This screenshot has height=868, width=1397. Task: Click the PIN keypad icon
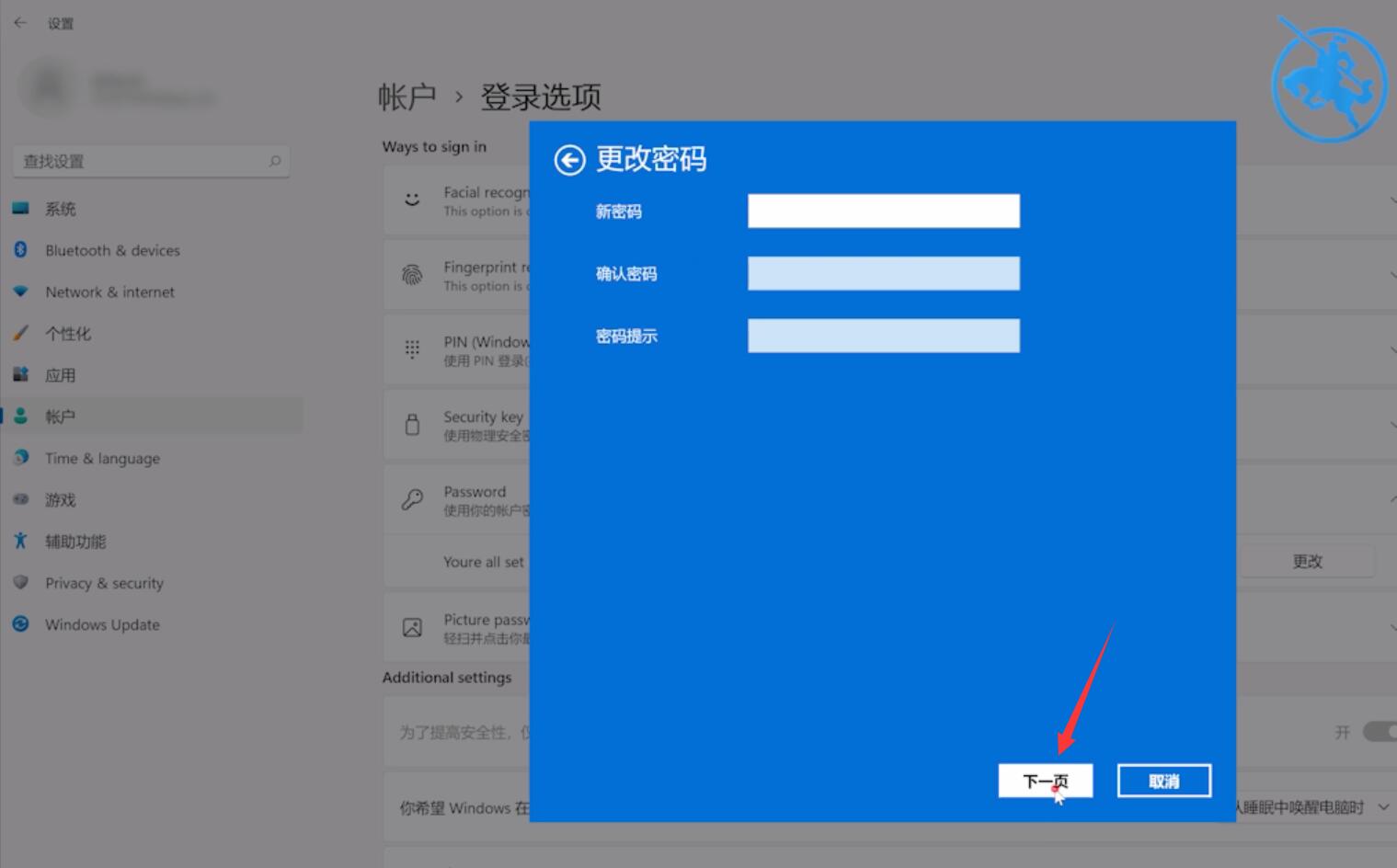click(412, 349)
